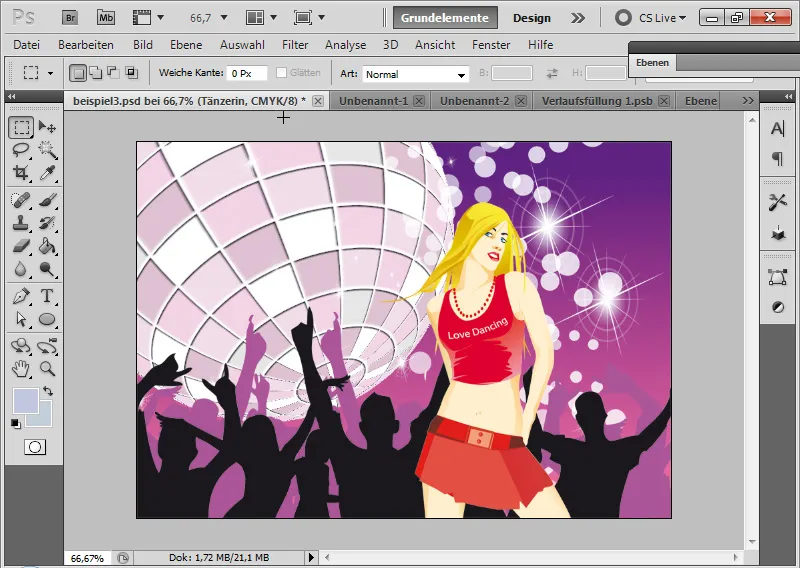Select the Paint Bucket tool
The width and height of the screenshot is (800, 568).
(x=47, y=246)
